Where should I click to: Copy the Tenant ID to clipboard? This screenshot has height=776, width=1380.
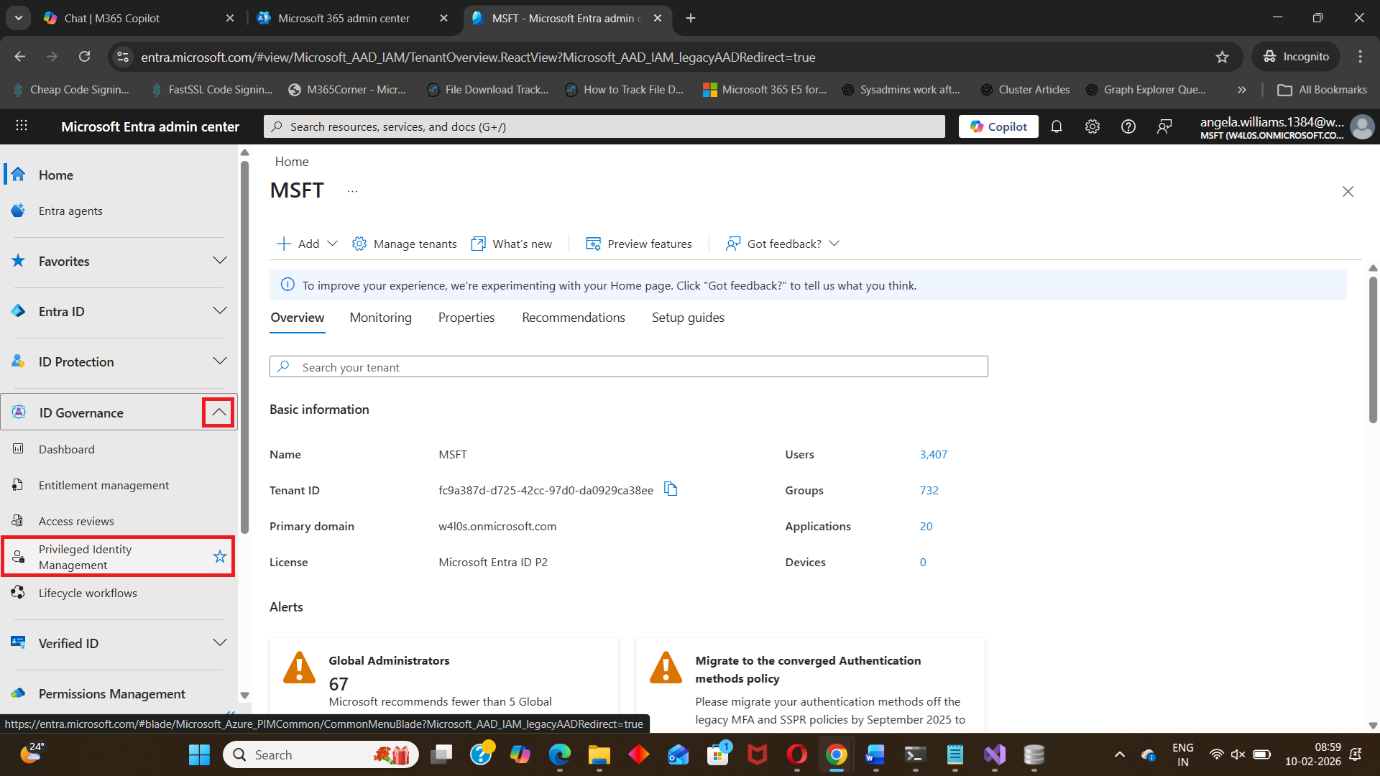click(671, 489)
